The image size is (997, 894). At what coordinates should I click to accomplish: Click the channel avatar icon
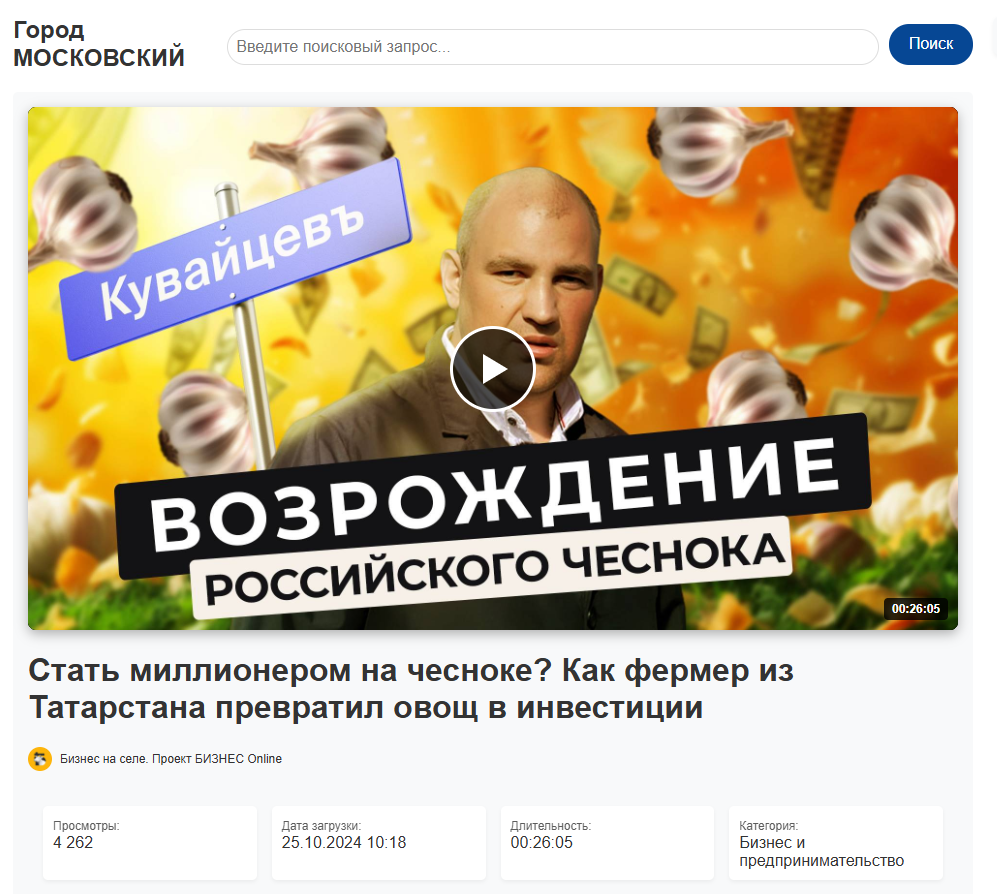(39, 759)
